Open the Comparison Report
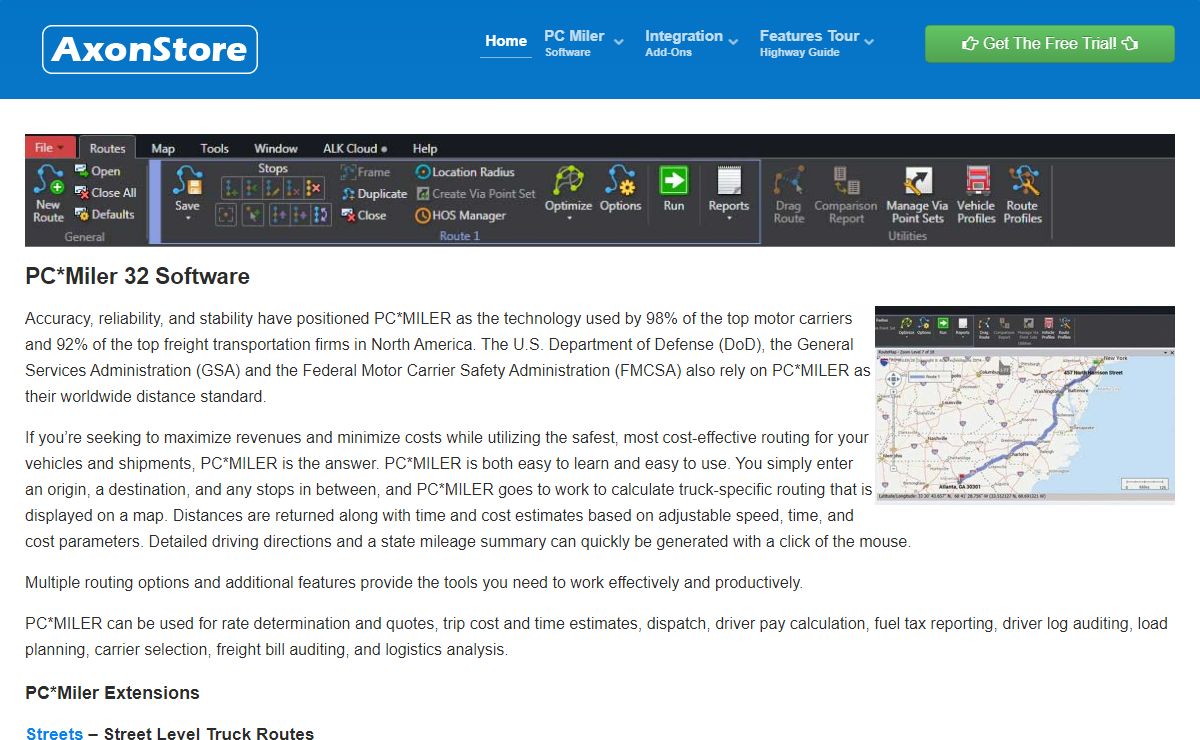1200x740 pixels. (846, 195)
